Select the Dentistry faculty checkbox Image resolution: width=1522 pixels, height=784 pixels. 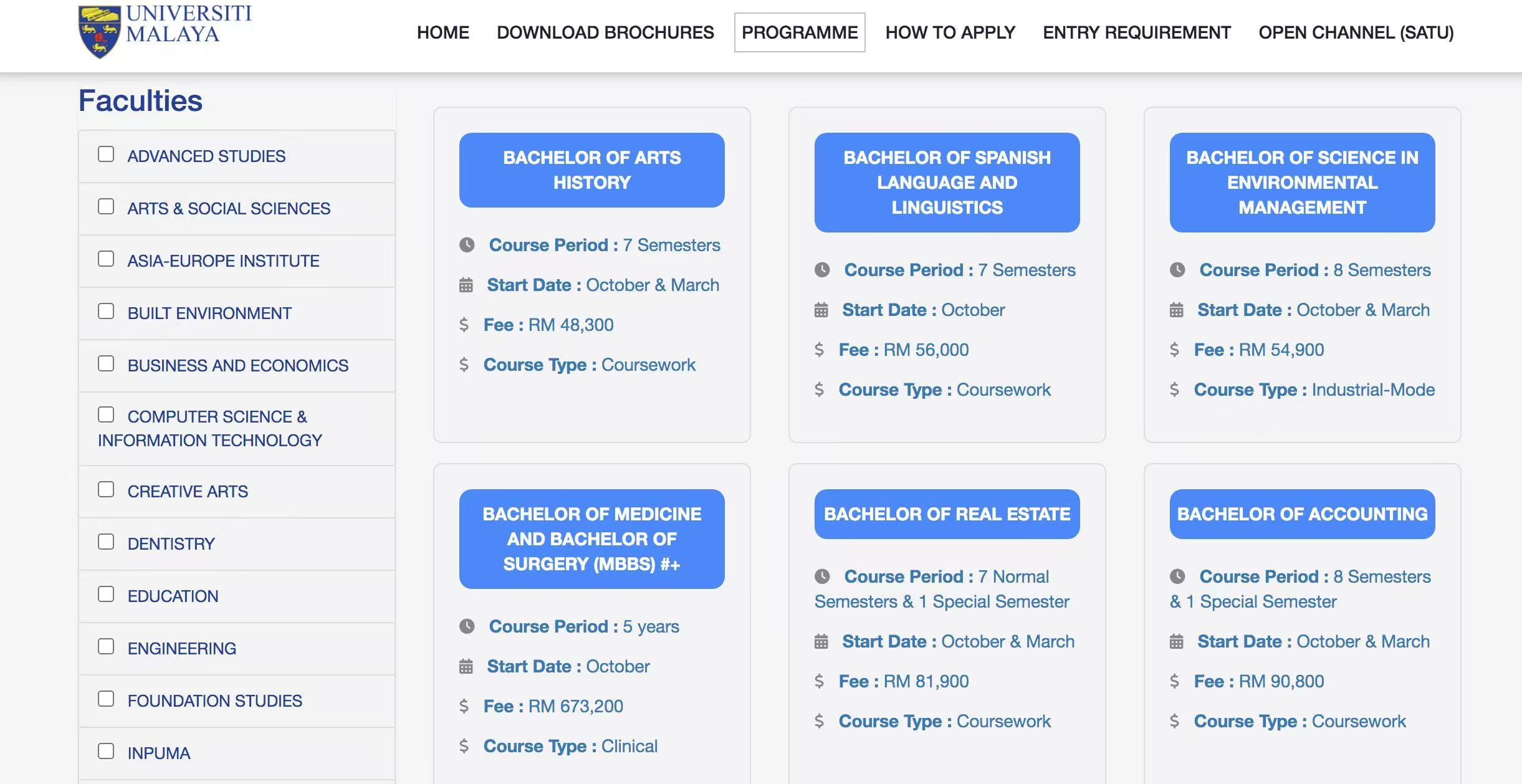(x=106, y=542)
